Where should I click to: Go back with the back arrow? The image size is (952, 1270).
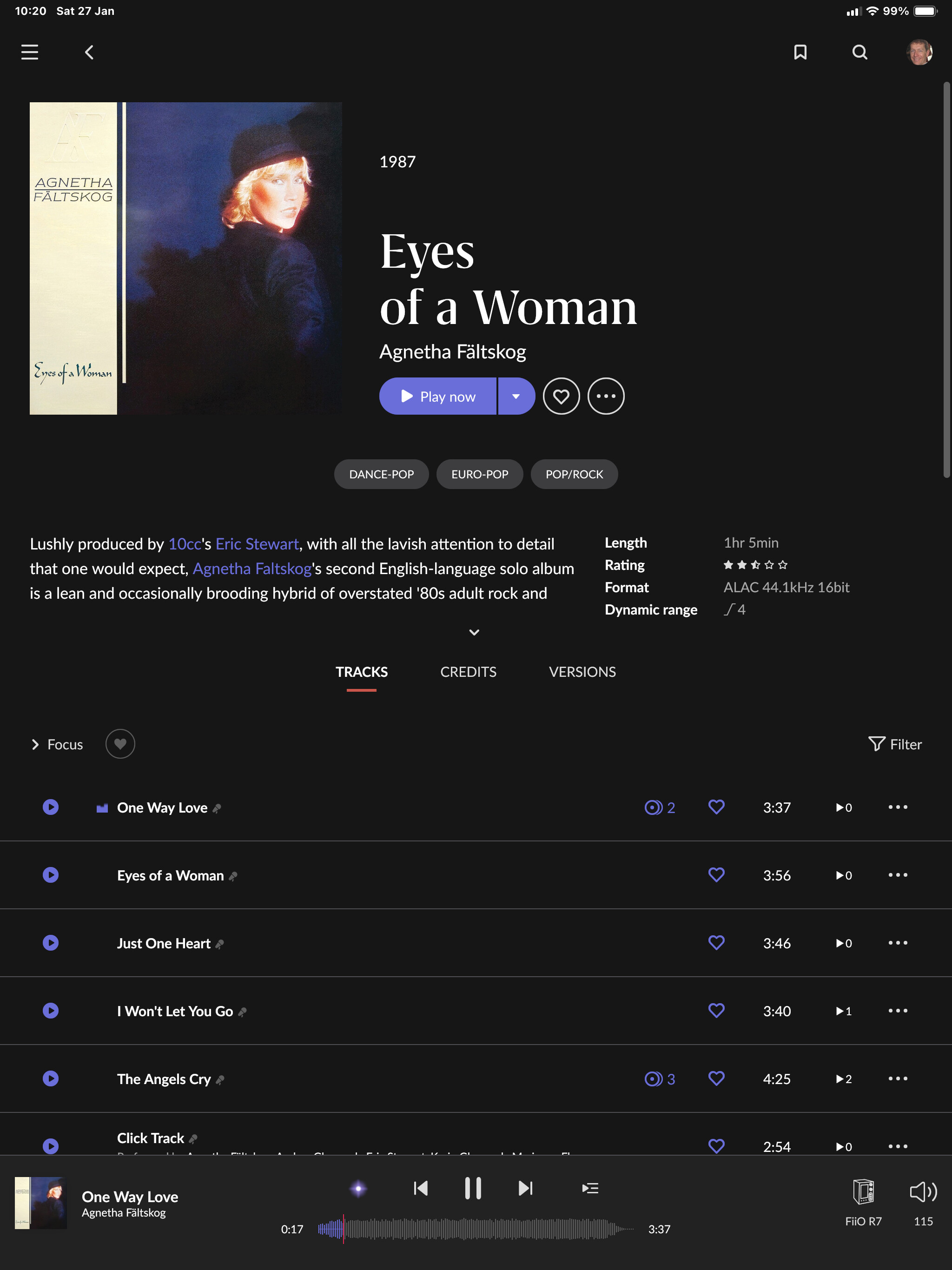click(89, 52)
